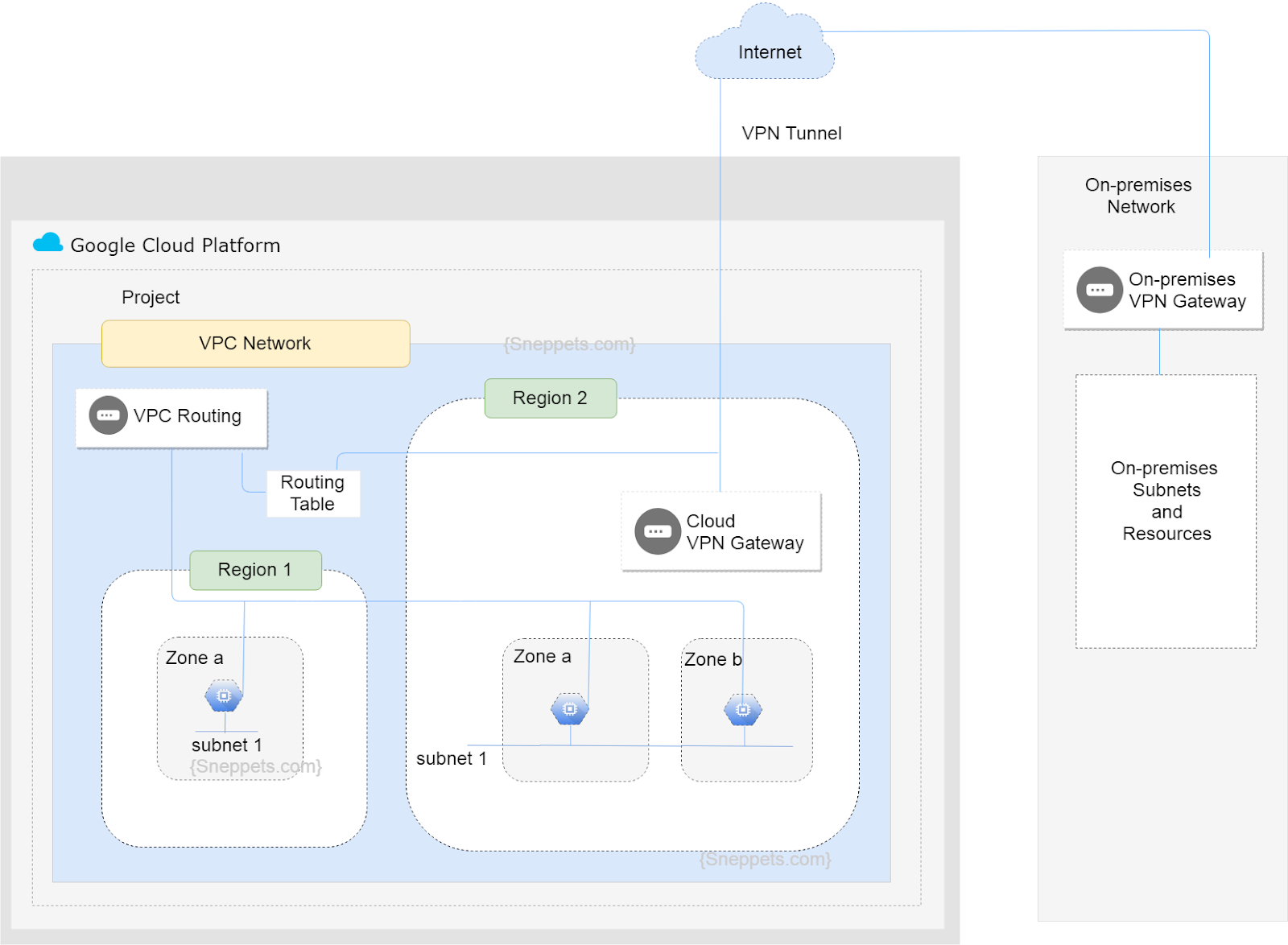
Task: Click the On-premises Network title
Action: [1140, 196]
